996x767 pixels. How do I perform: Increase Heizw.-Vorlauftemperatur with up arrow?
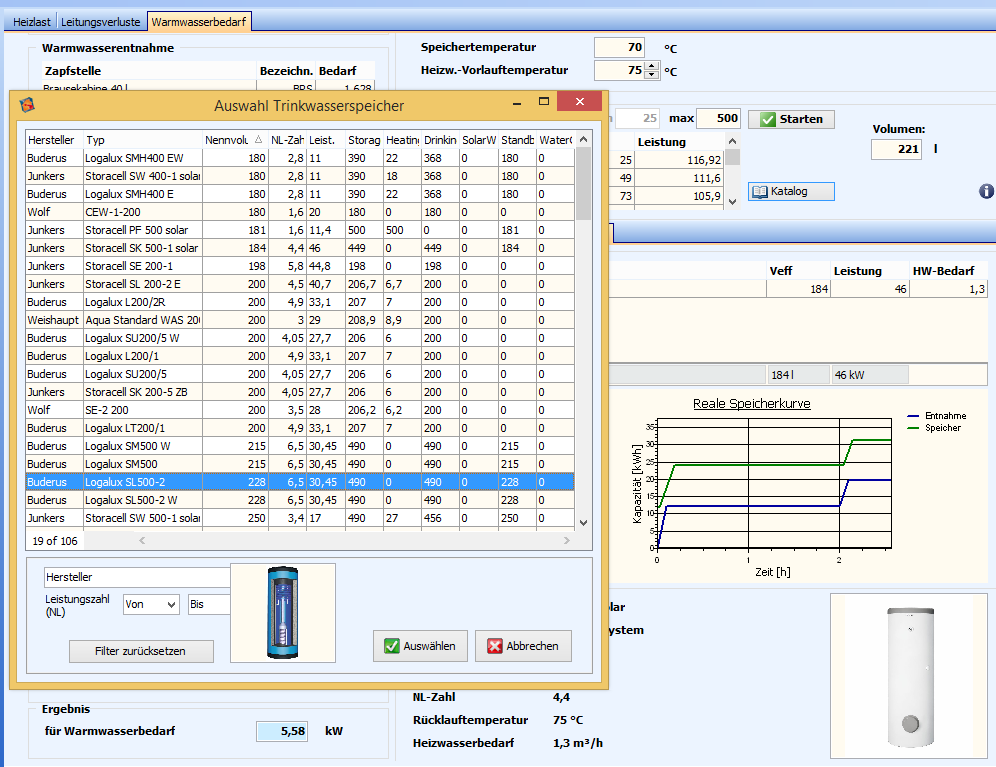point(652,66)
